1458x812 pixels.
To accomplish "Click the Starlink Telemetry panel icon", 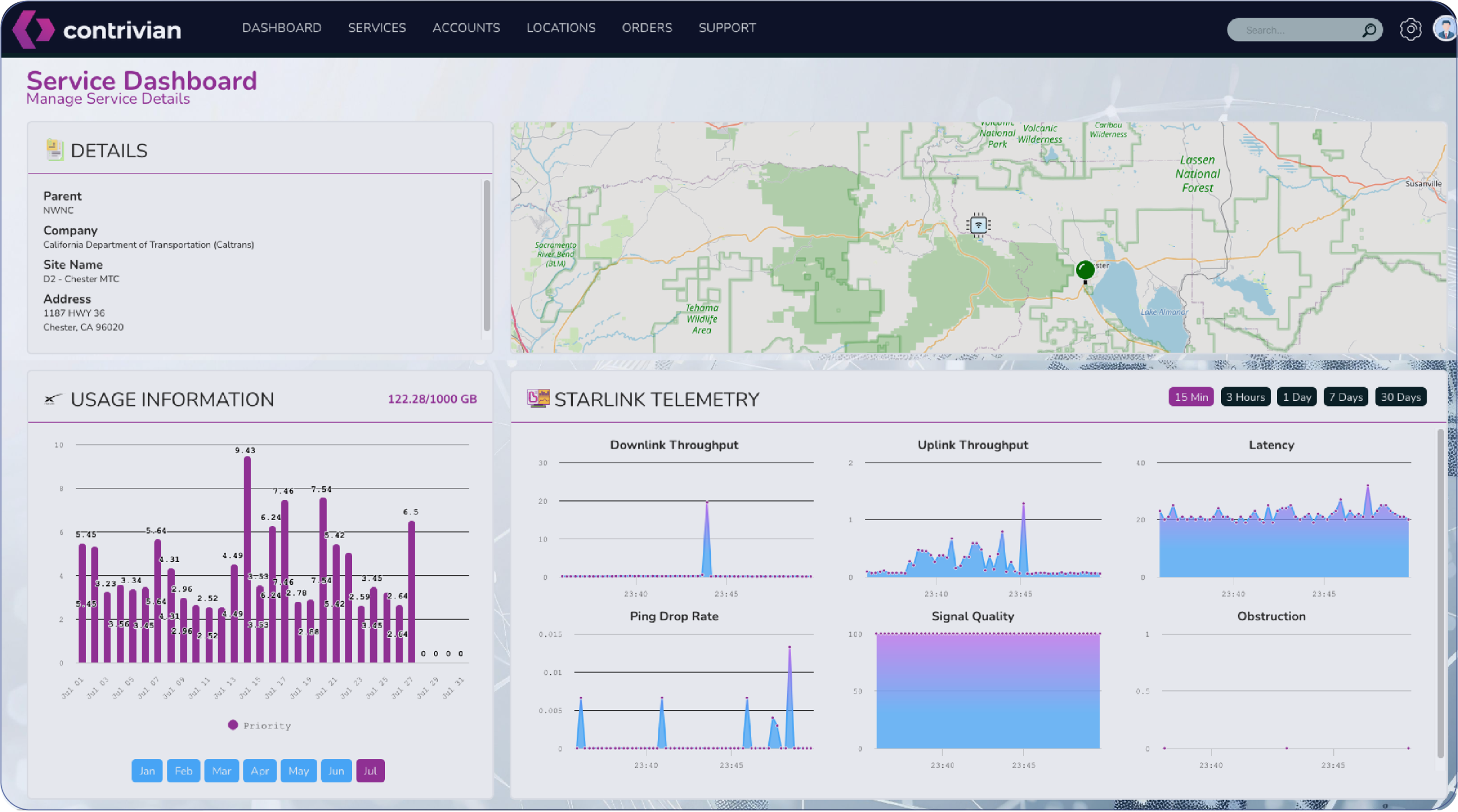I will coord(538,398).
